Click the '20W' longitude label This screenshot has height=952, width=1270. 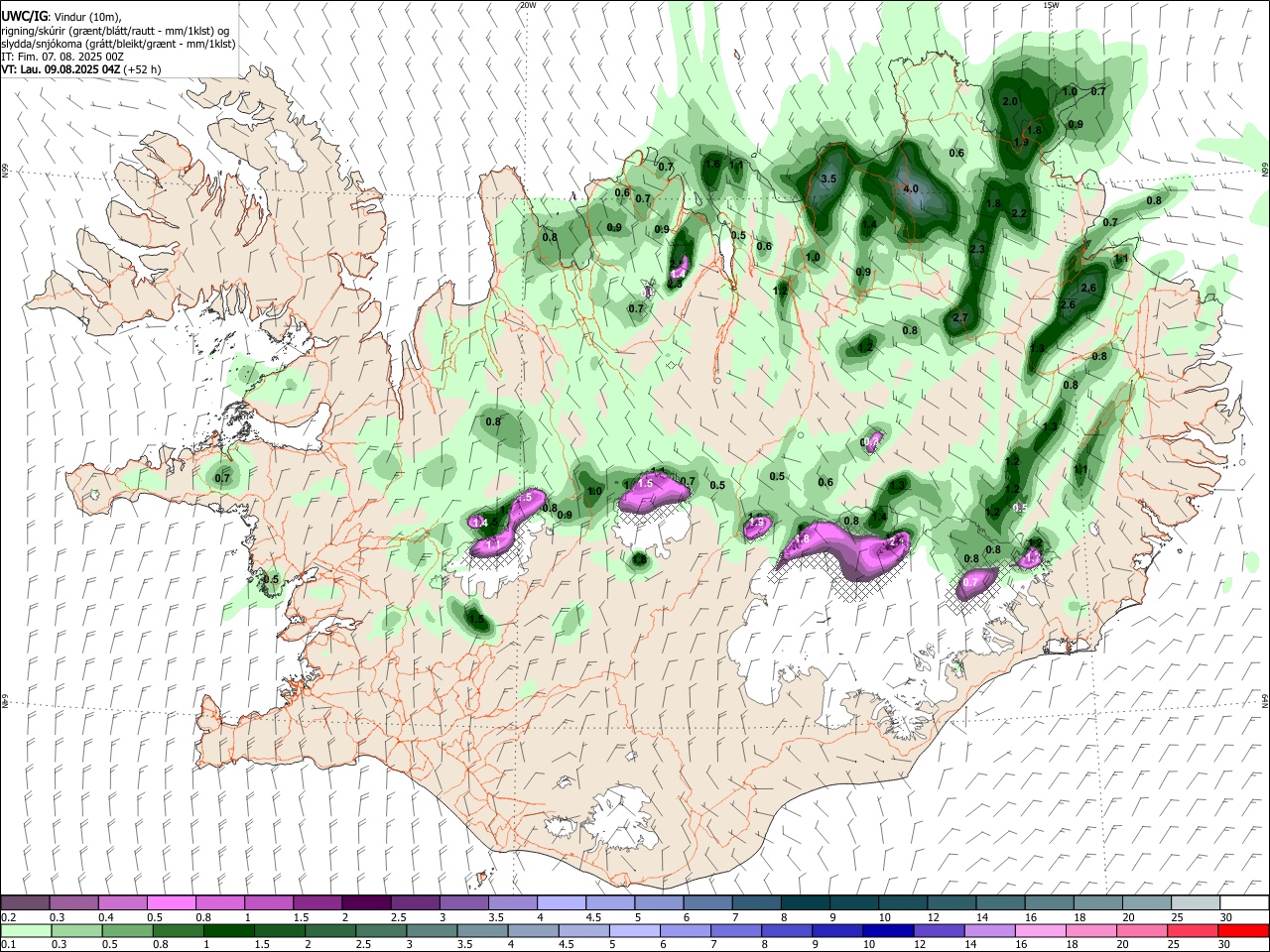pyautogui.click(x=528, y=5)
